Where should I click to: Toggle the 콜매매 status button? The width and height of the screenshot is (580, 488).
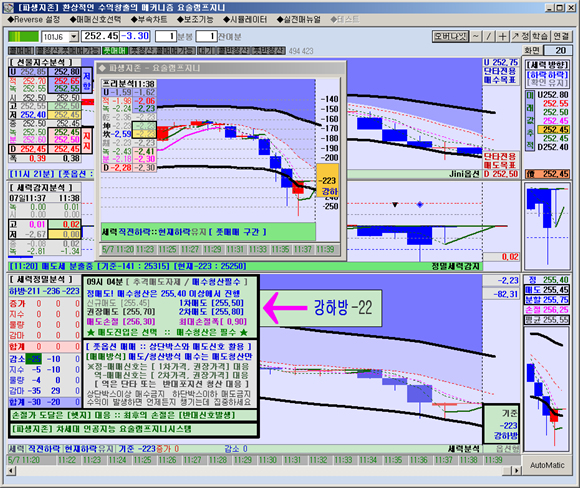(x=21, y=51)
